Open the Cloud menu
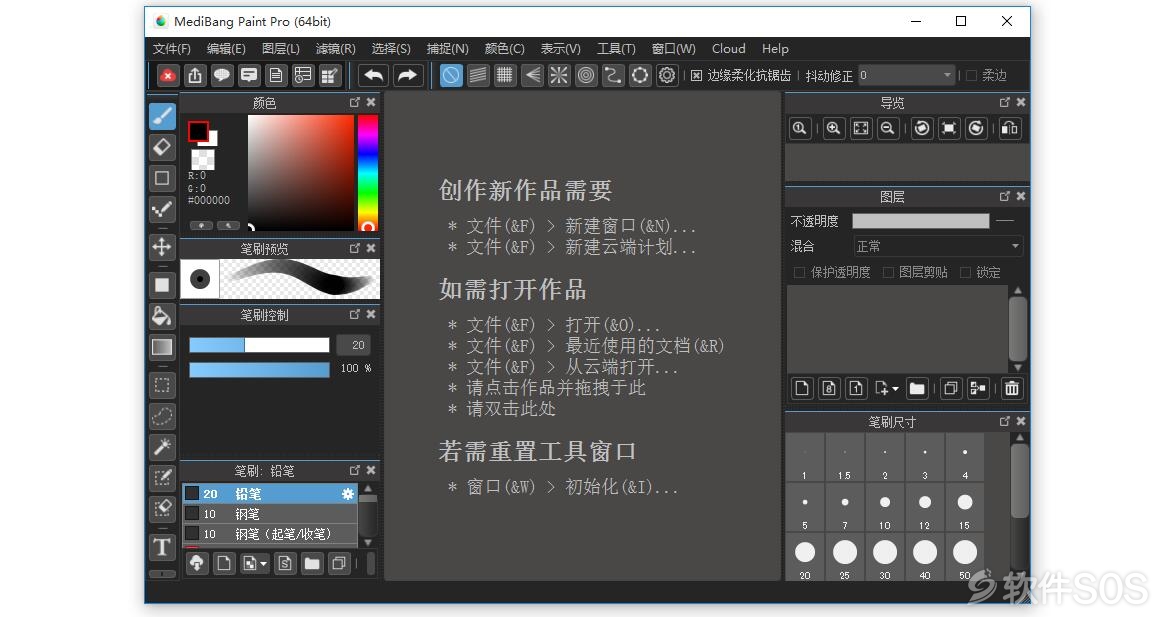 click(x=728, y=48)
